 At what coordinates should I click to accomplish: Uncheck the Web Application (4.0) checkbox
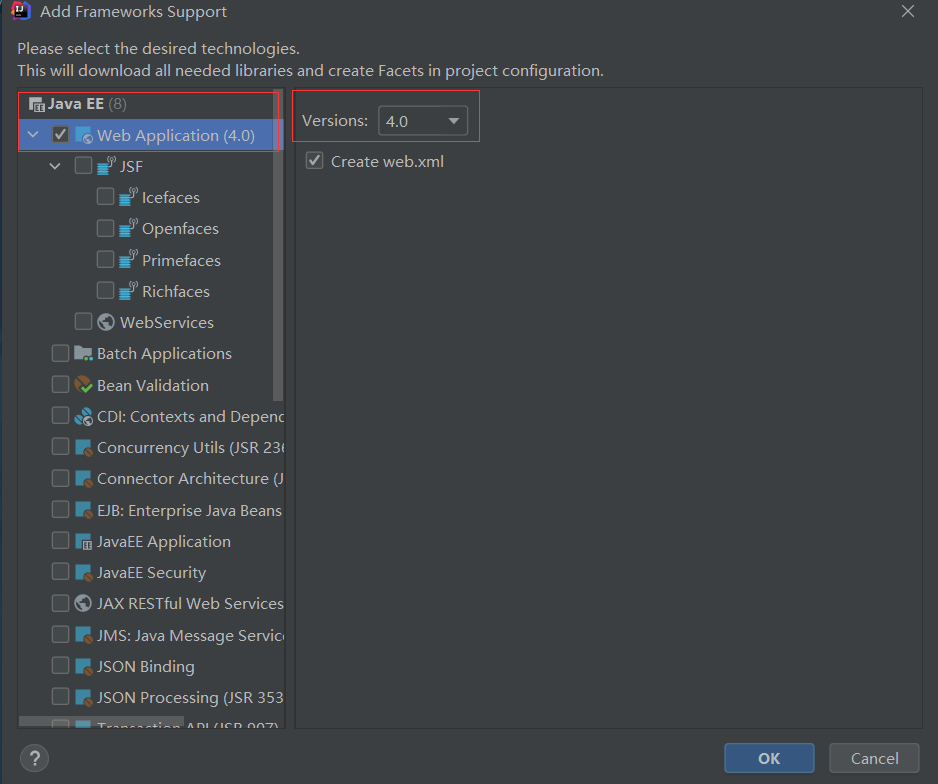[60, 135]
